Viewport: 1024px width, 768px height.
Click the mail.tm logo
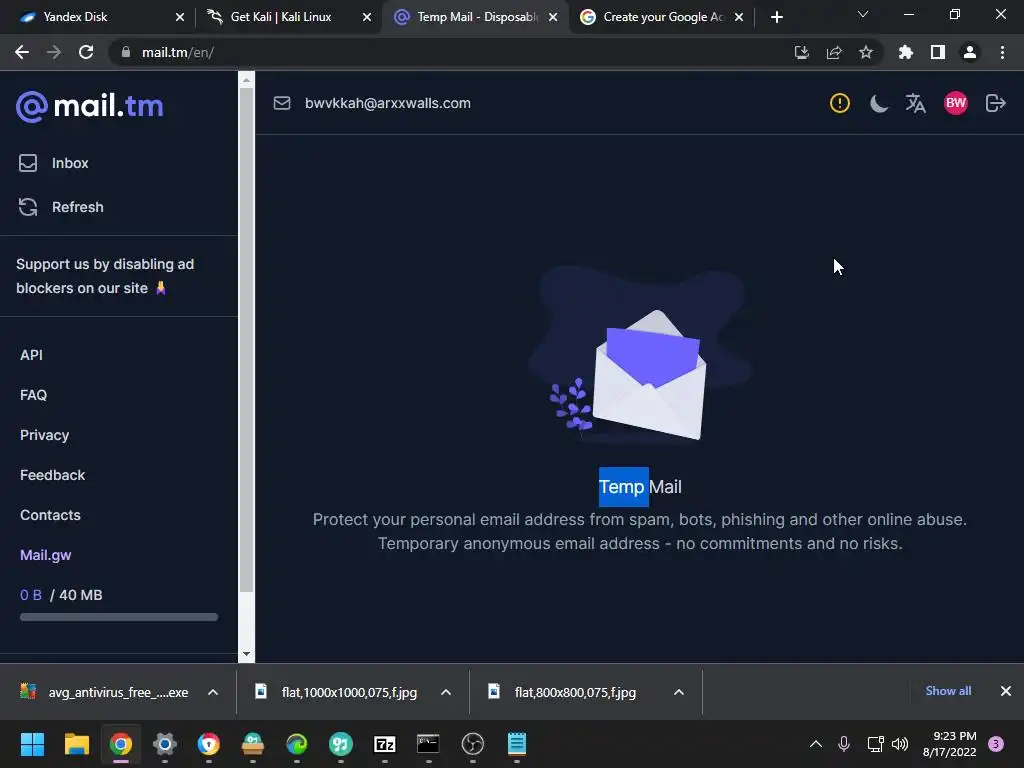89,106
